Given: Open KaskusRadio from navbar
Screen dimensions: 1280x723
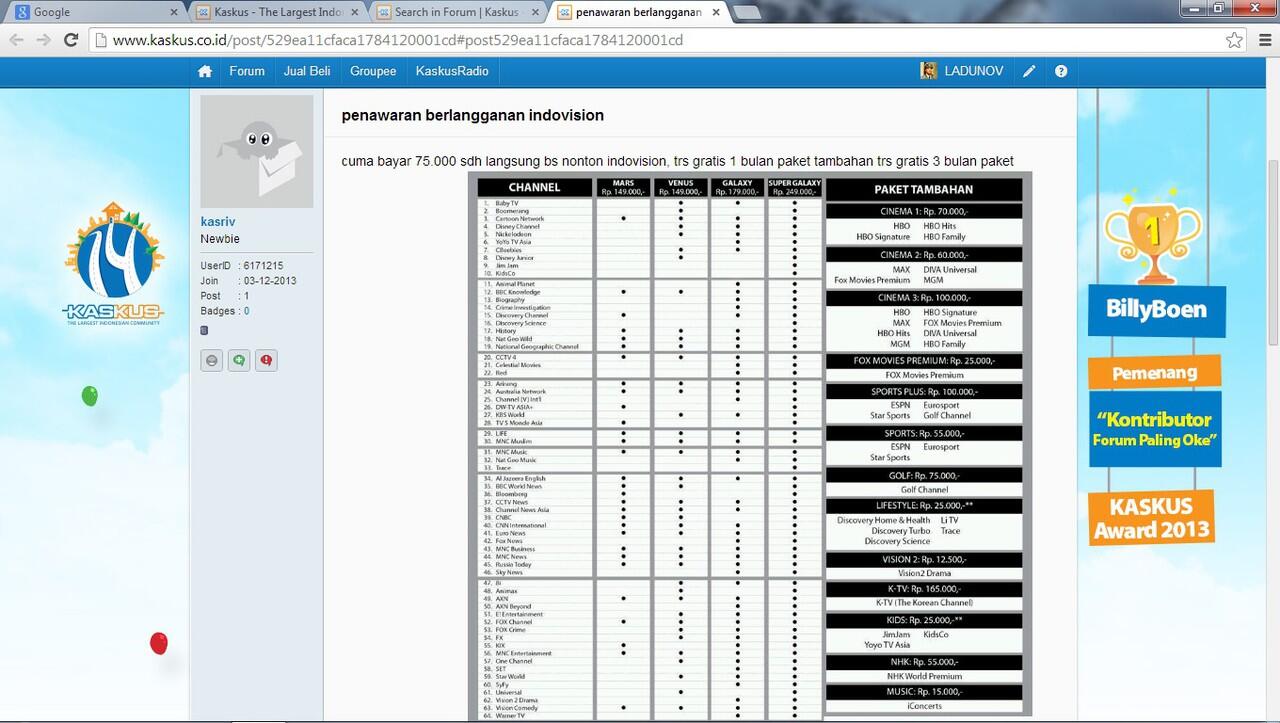Looking at the screenshot, I should [x=452, y=71].
